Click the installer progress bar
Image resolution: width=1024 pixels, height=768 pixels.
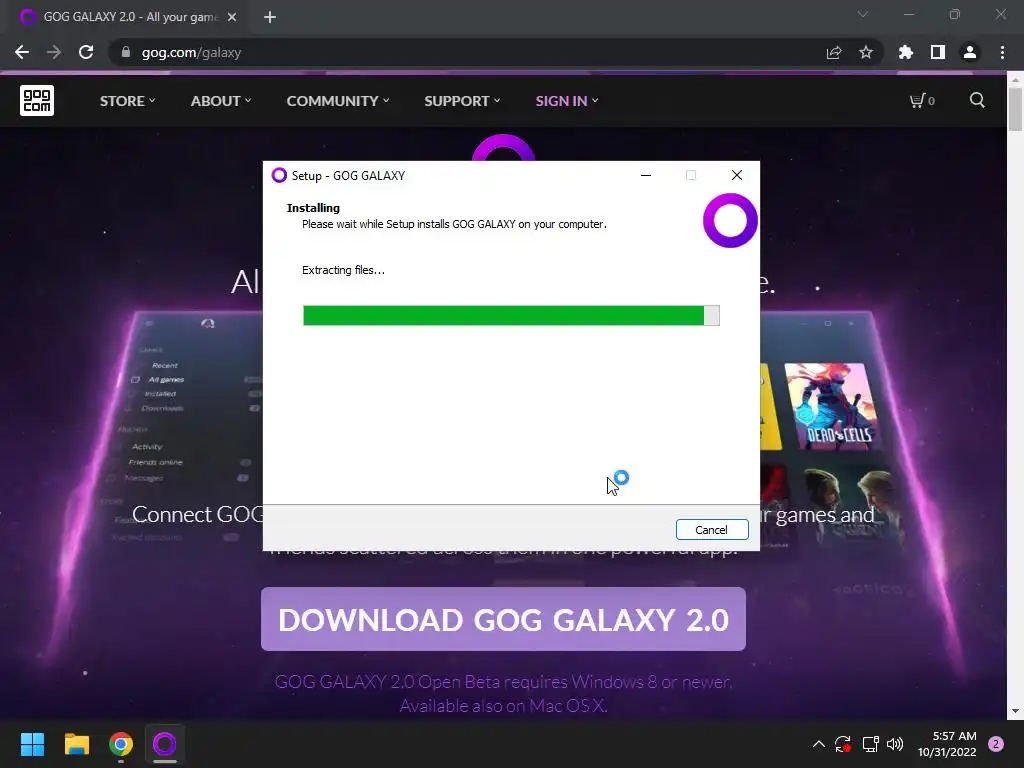(511, 315)
